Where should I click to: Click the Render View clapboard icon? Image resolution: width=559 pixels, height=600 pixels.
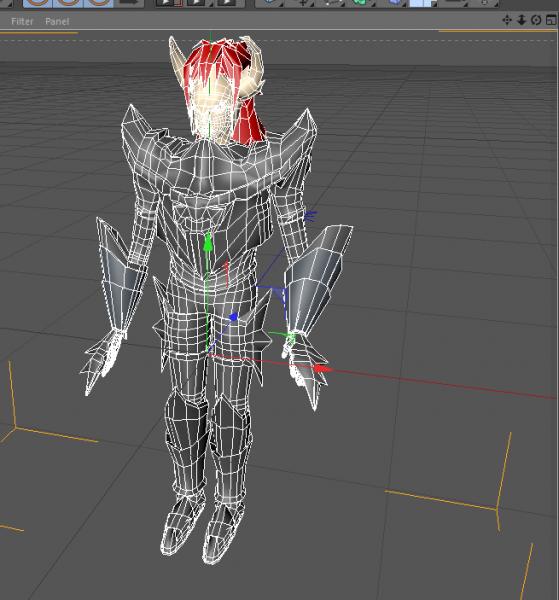click(165, 3)
